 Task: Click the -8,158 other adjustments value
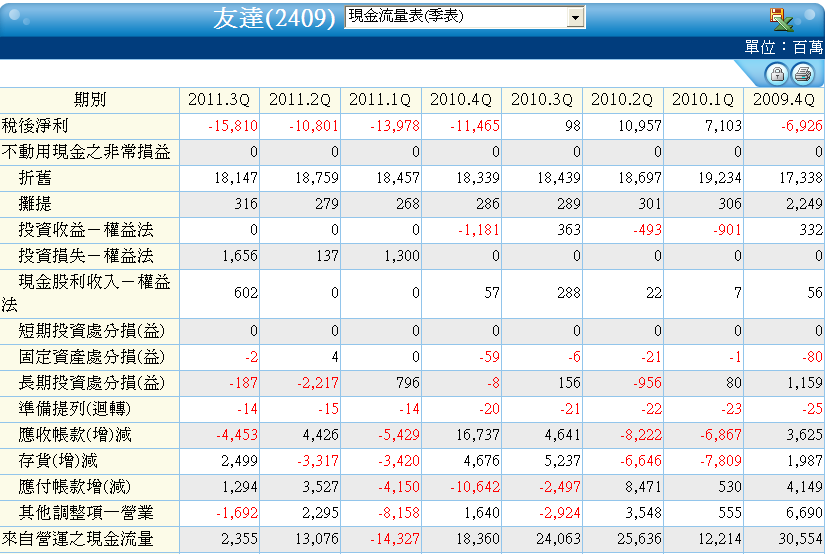(398, 513)
